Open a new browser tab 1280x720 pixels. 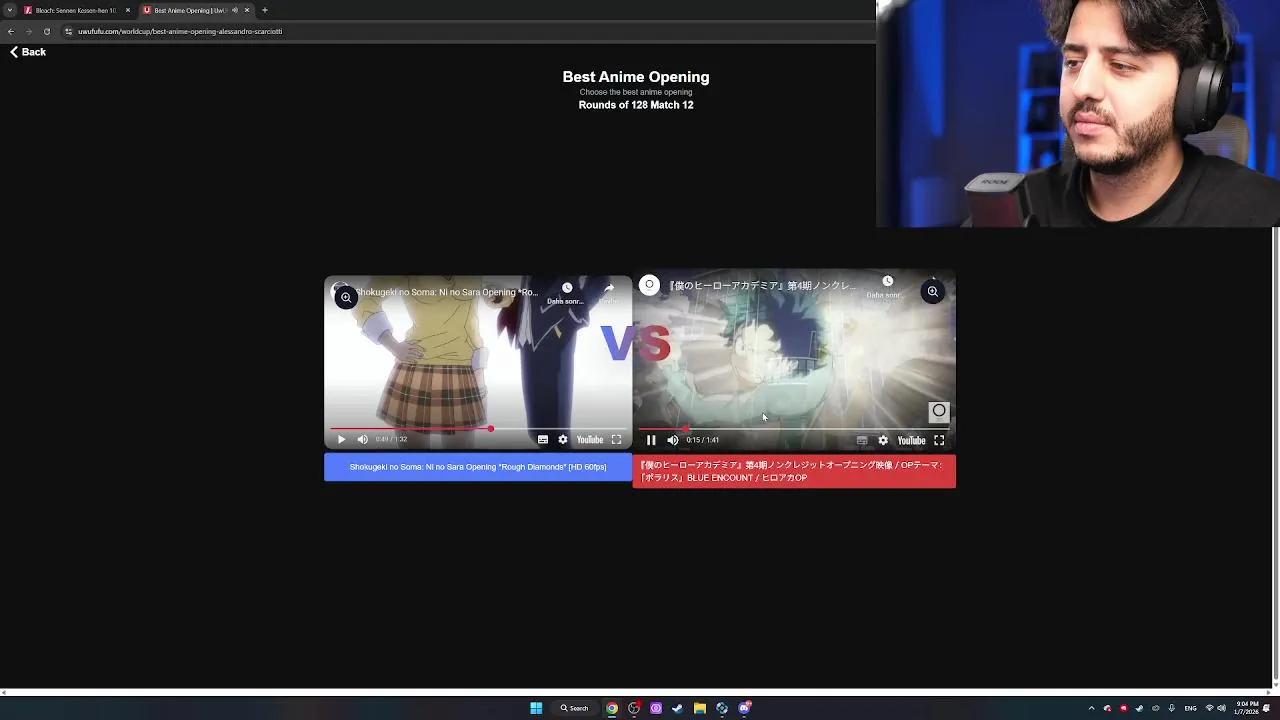[265, 10]
